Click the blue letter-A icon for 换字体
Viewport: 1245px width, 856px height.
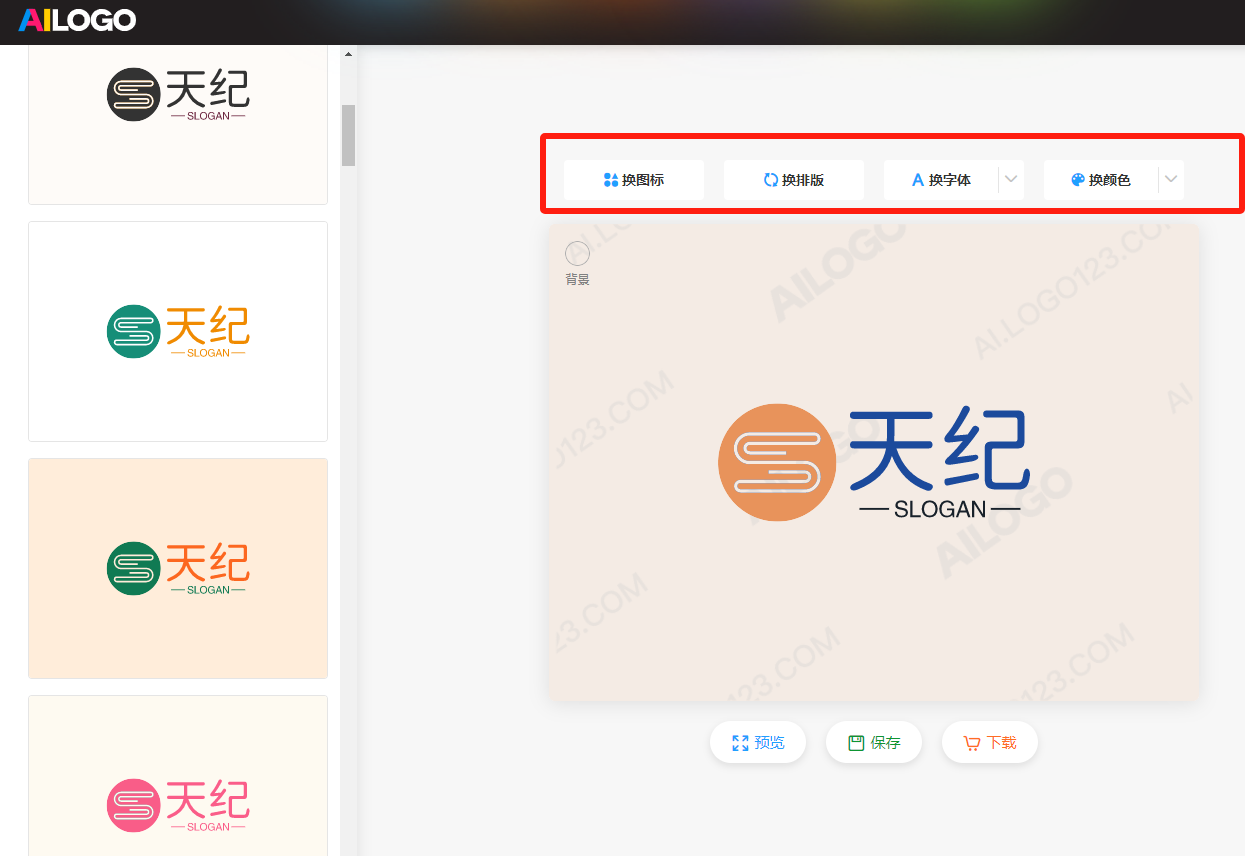[x=918, y=179]
